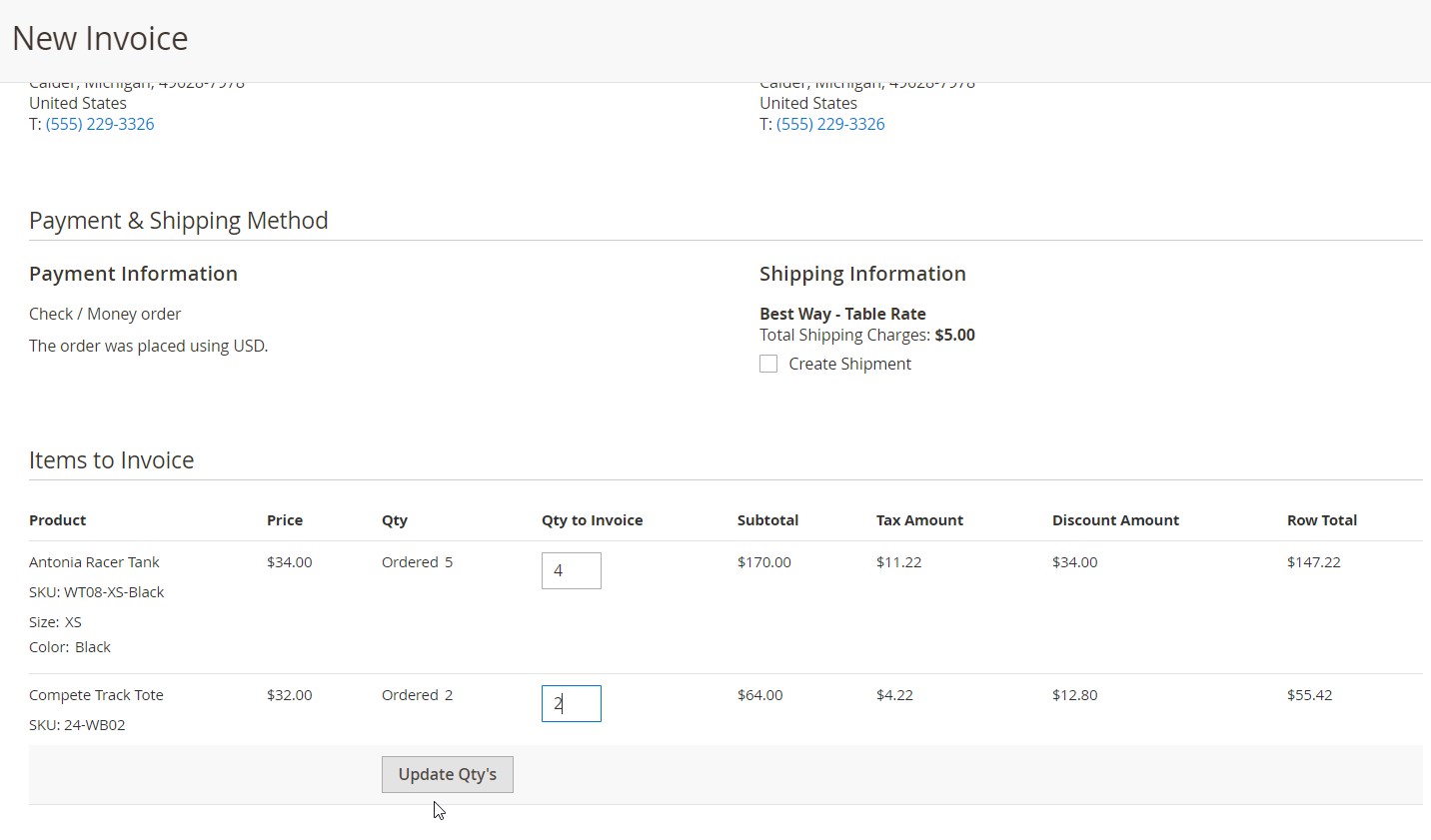The width and height of the screenshot is (1431, 840).
Task: Open phone link above Shipping Information
Action: click(830, 124)
